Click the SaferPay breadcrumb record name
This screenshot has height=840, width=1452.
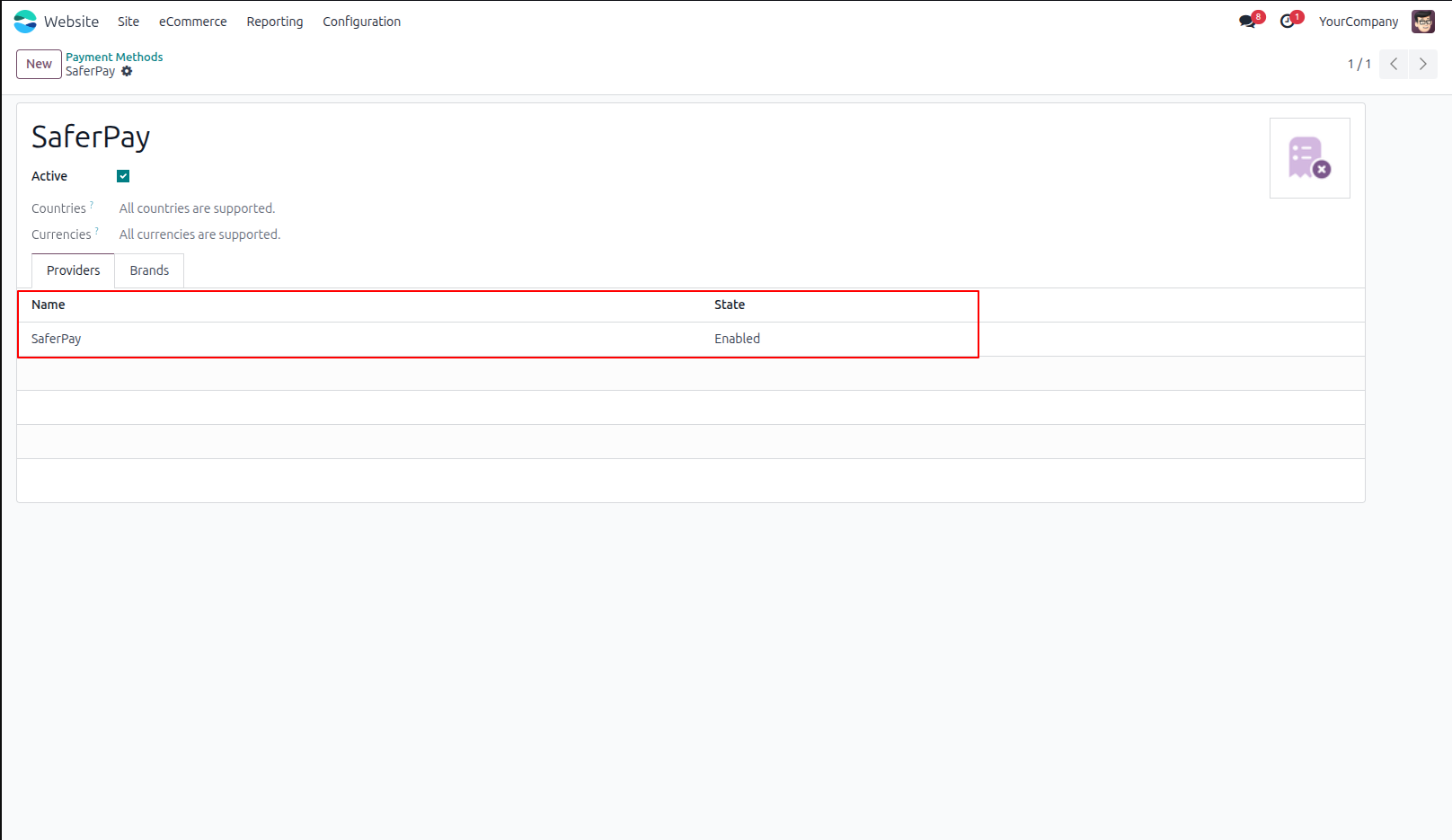coord(91,71)
